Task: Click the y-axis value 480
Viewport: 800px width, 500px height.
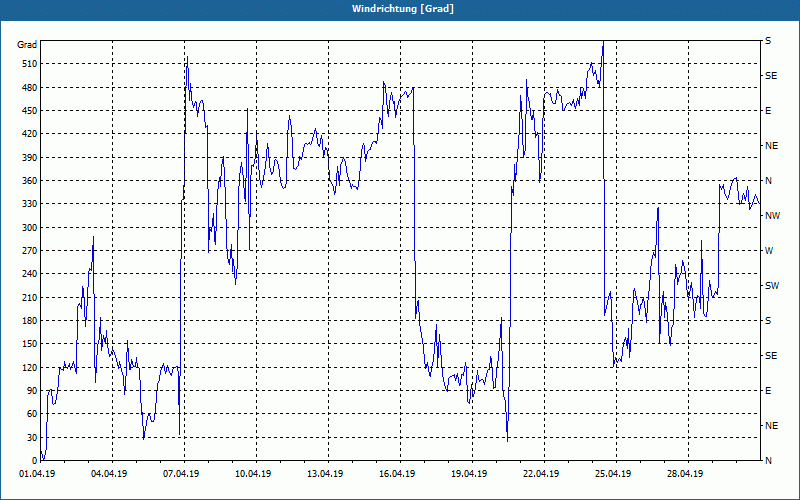Action: coord(30,88)
